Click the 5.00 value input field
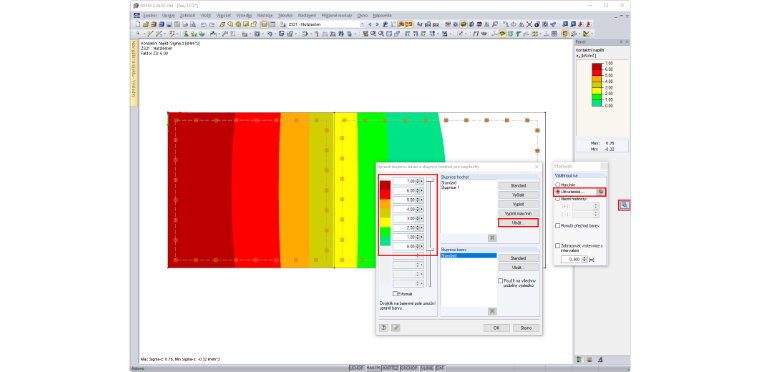Image resolution: width=760 pixels, height=372 pixels. [404, 200]
